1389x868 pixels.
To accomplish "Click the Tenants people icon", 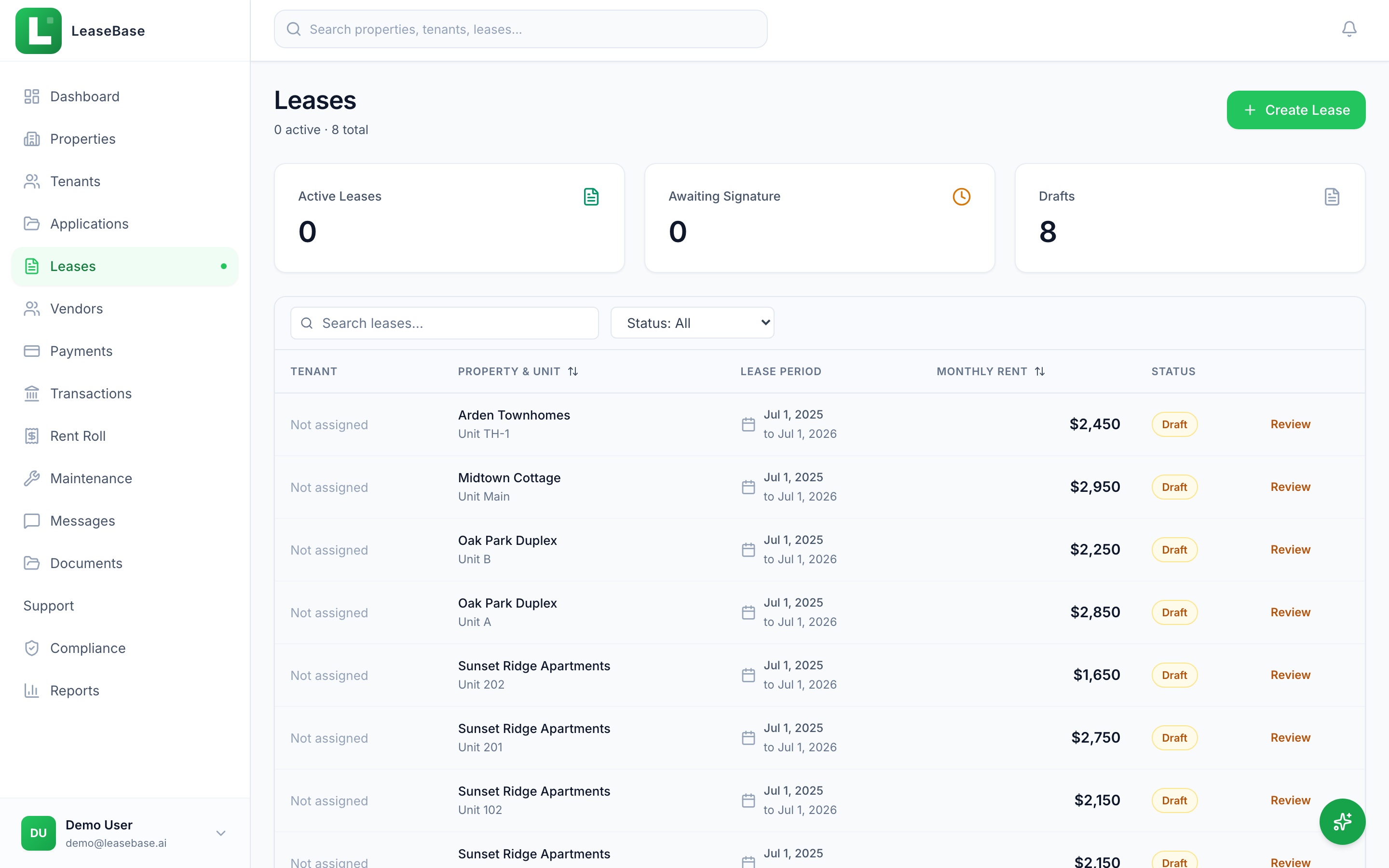I will (x=31, y=181).
